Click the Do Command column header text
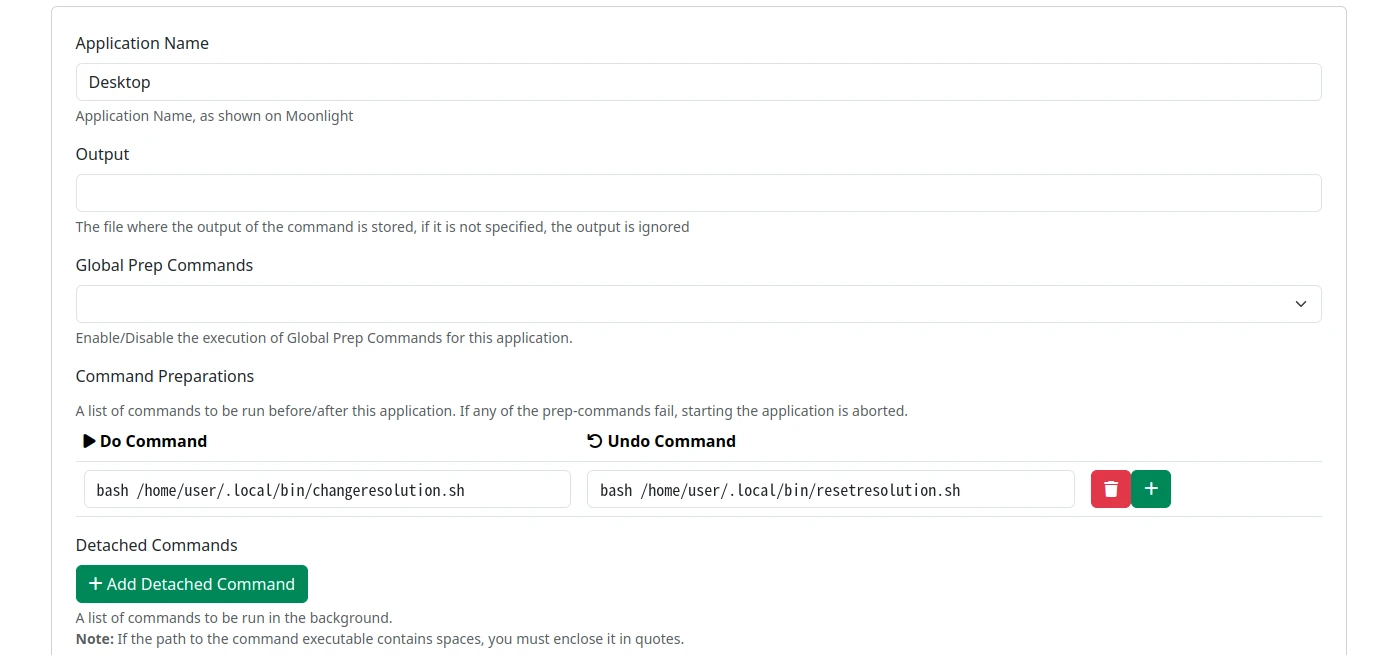 [x=153, y=441]
